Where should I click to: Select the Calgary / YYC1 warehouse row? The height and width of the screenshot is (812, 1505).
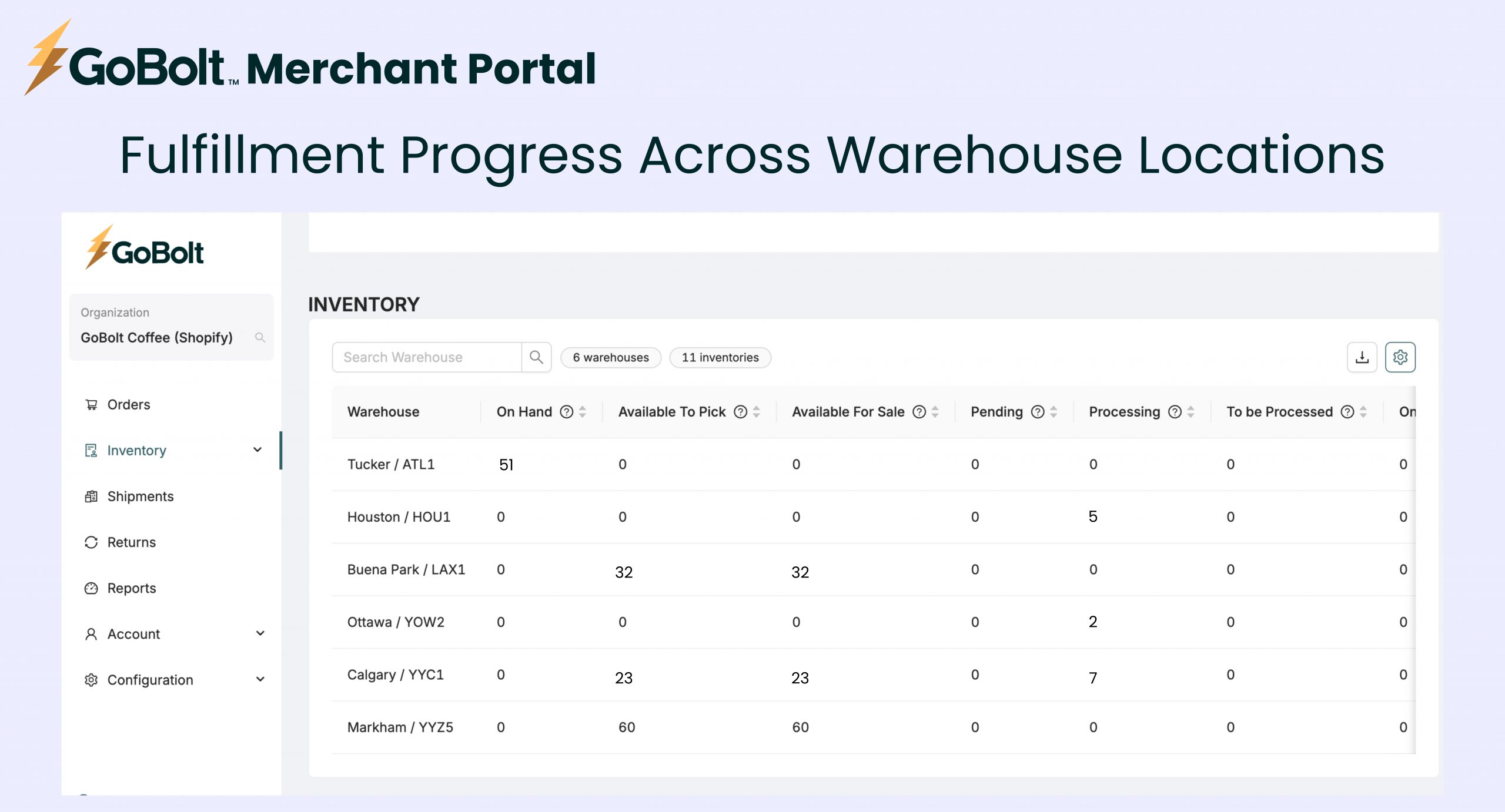(x=873, y=675)
